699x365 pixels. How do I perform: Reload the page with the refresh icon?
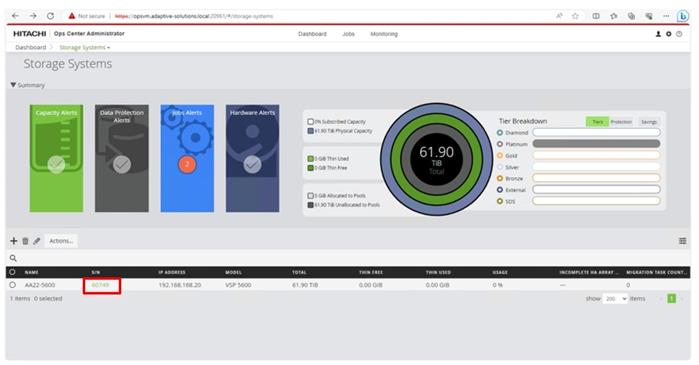(x=50, y=16)
